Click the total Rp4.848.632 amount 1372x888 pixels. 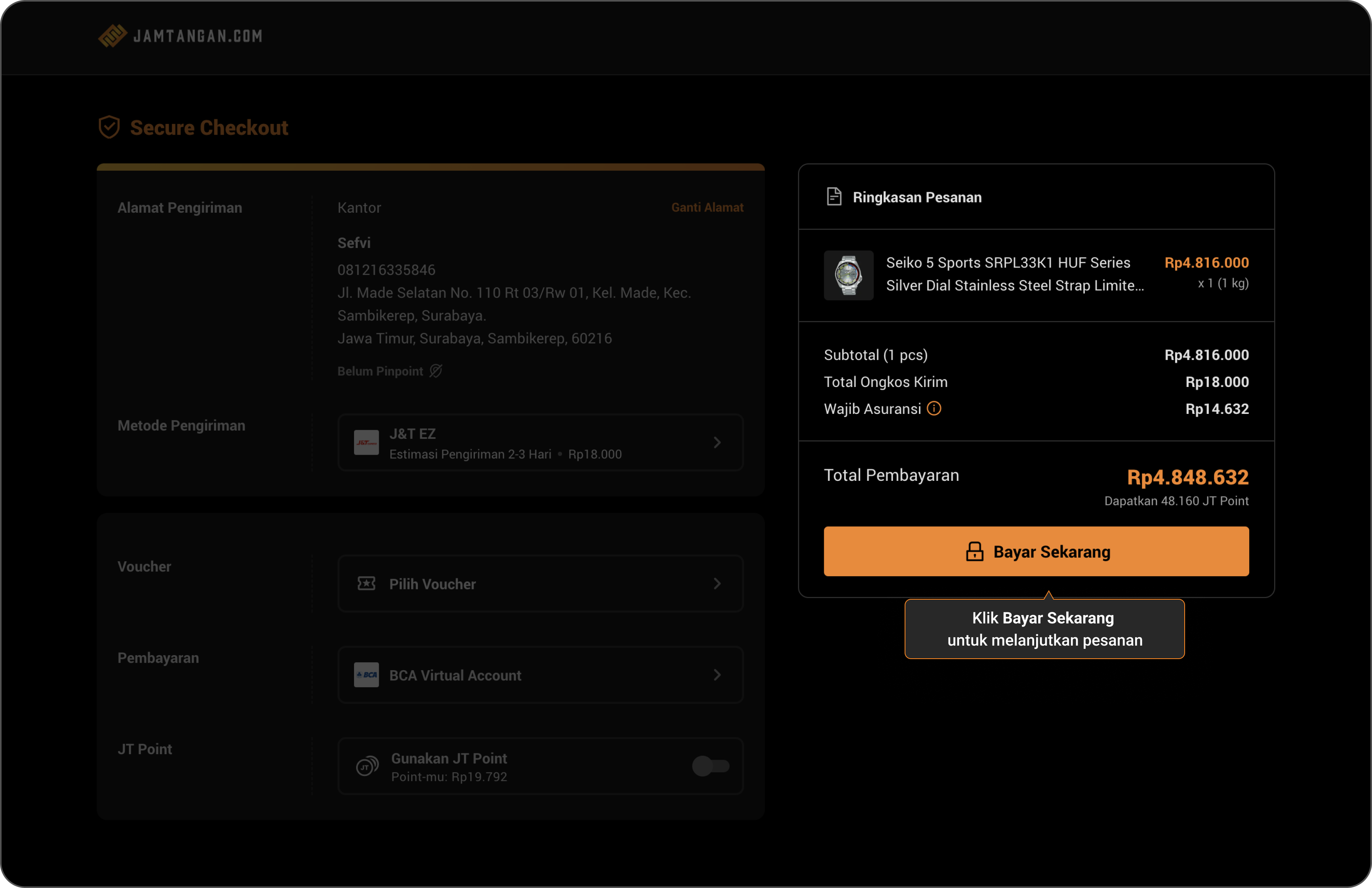pos(1187,477)
